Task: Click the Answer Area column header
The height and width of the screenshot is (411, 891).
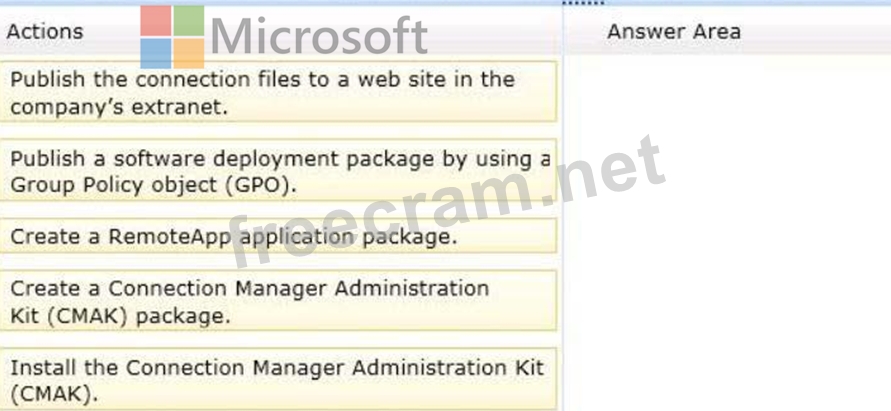Action: [x=674, y=31]
